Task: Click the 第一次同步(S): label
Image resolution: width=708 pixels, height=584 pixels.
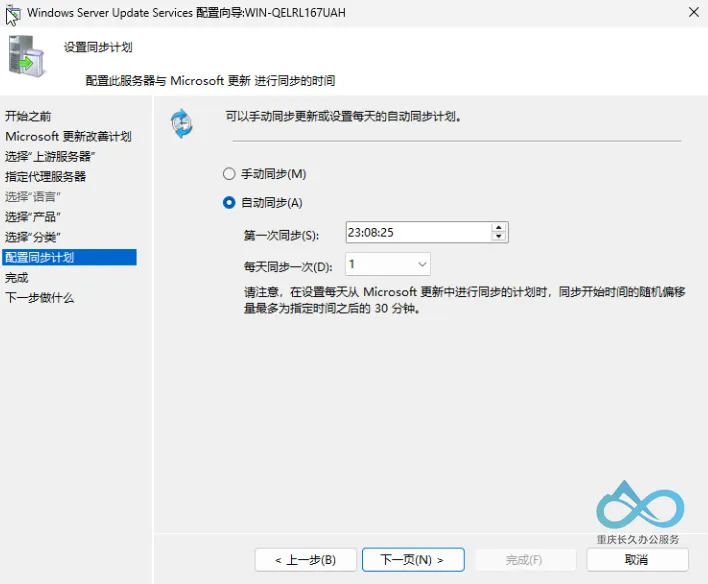Action: tap(281, 235)
